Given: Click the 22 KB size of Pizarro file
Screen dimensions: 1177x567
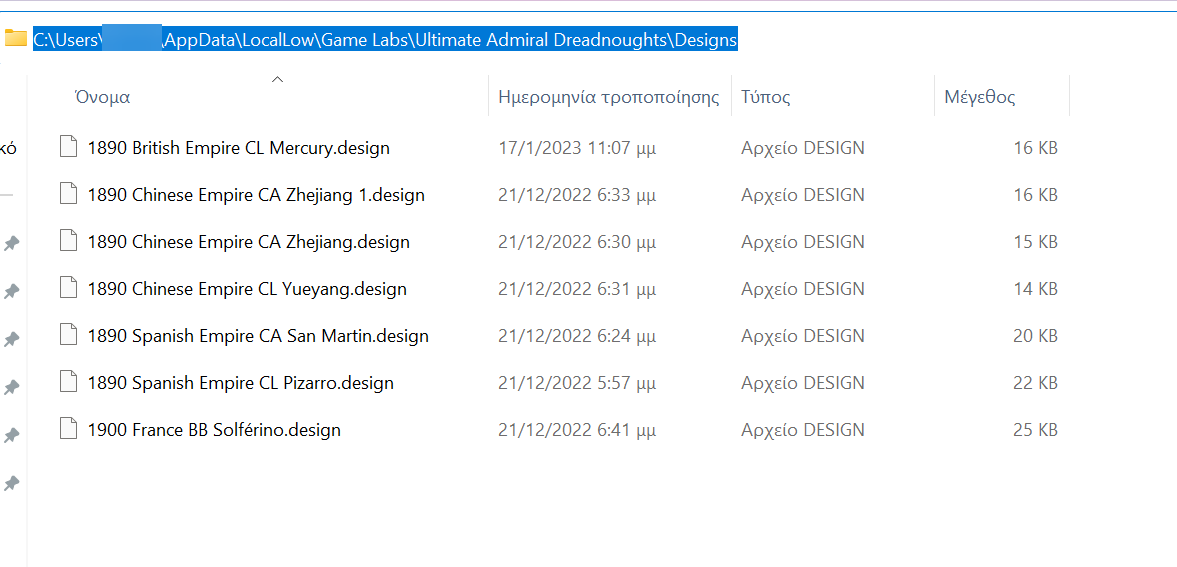Looking at the screenshot, I should [1035, 383].
